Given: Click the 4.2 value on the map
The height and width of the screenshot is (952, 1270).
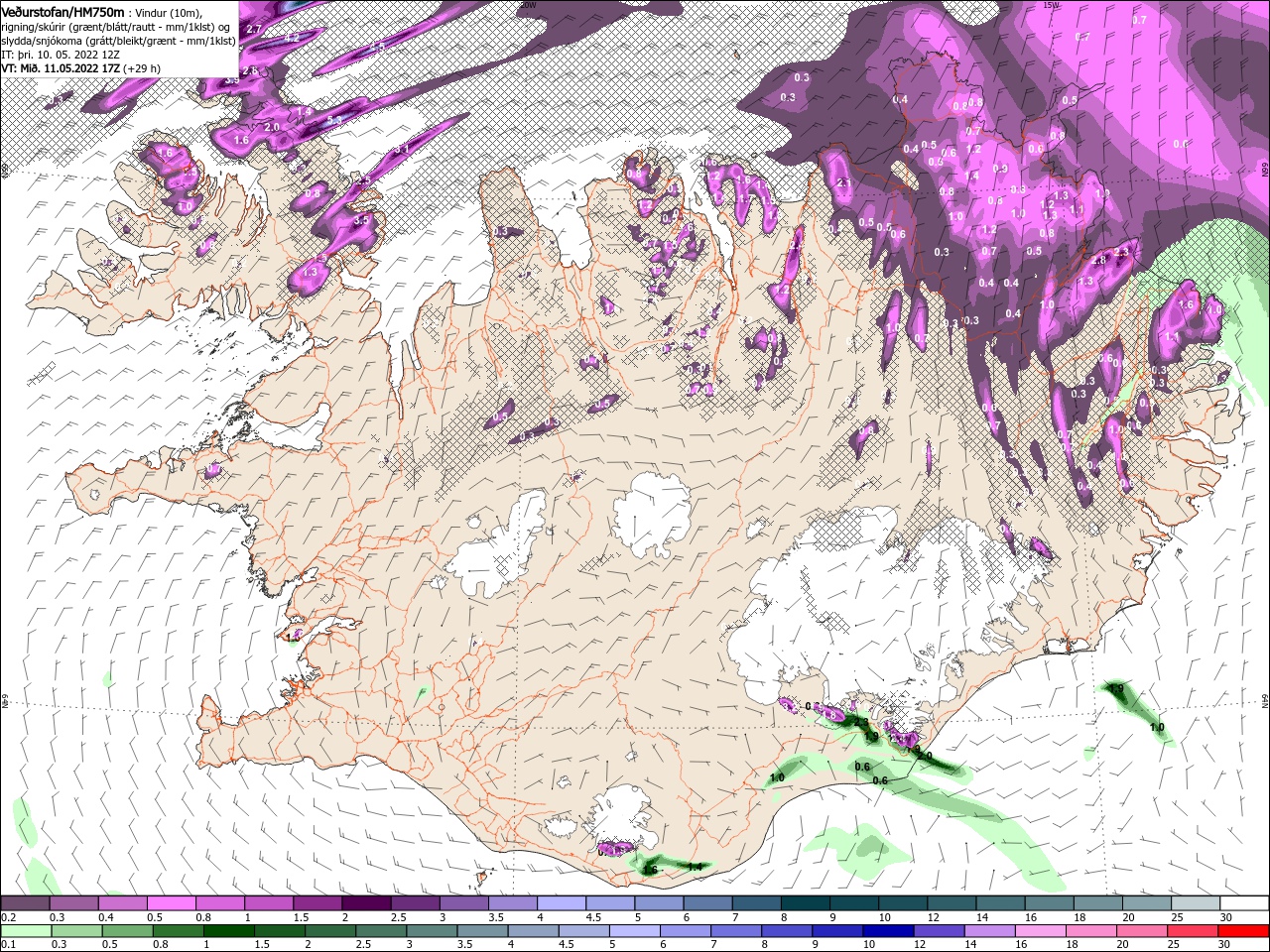Looking at the screenshot, I should 292,37.
